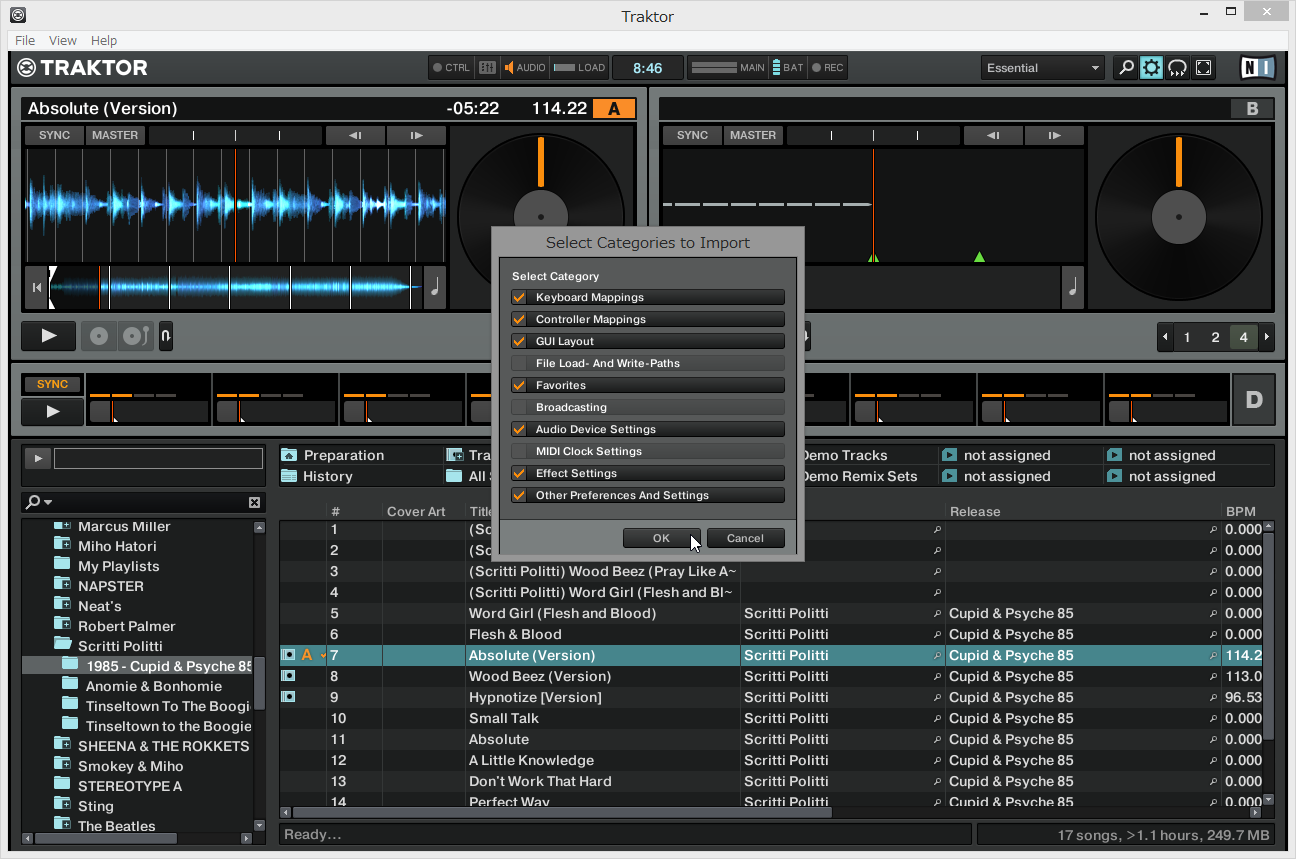Image resolution: width=1296 pixels, height=859 pixels.
Task: Open the Essential layout dropdown
Action: pos(1042,68)
